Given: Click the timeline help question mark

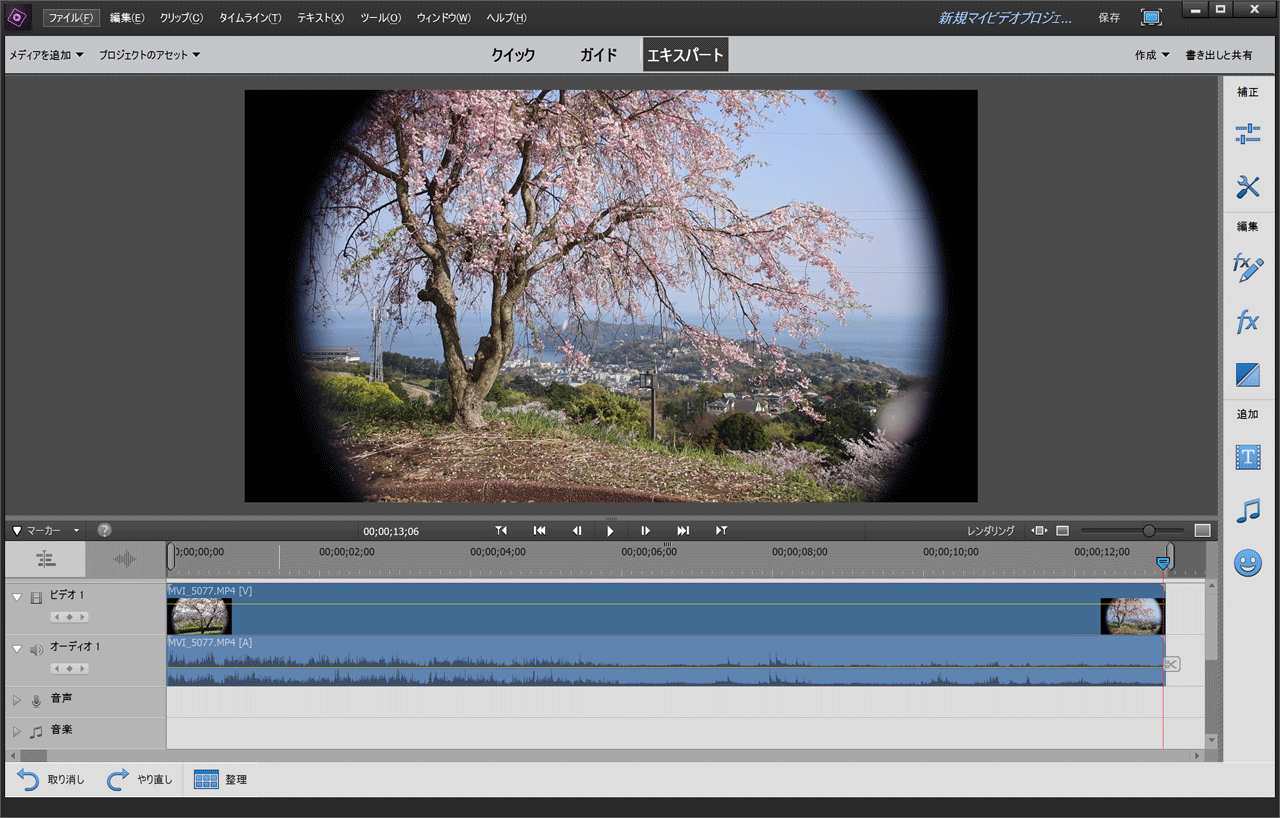Looking at the screenshot, I should click(104, 530).
